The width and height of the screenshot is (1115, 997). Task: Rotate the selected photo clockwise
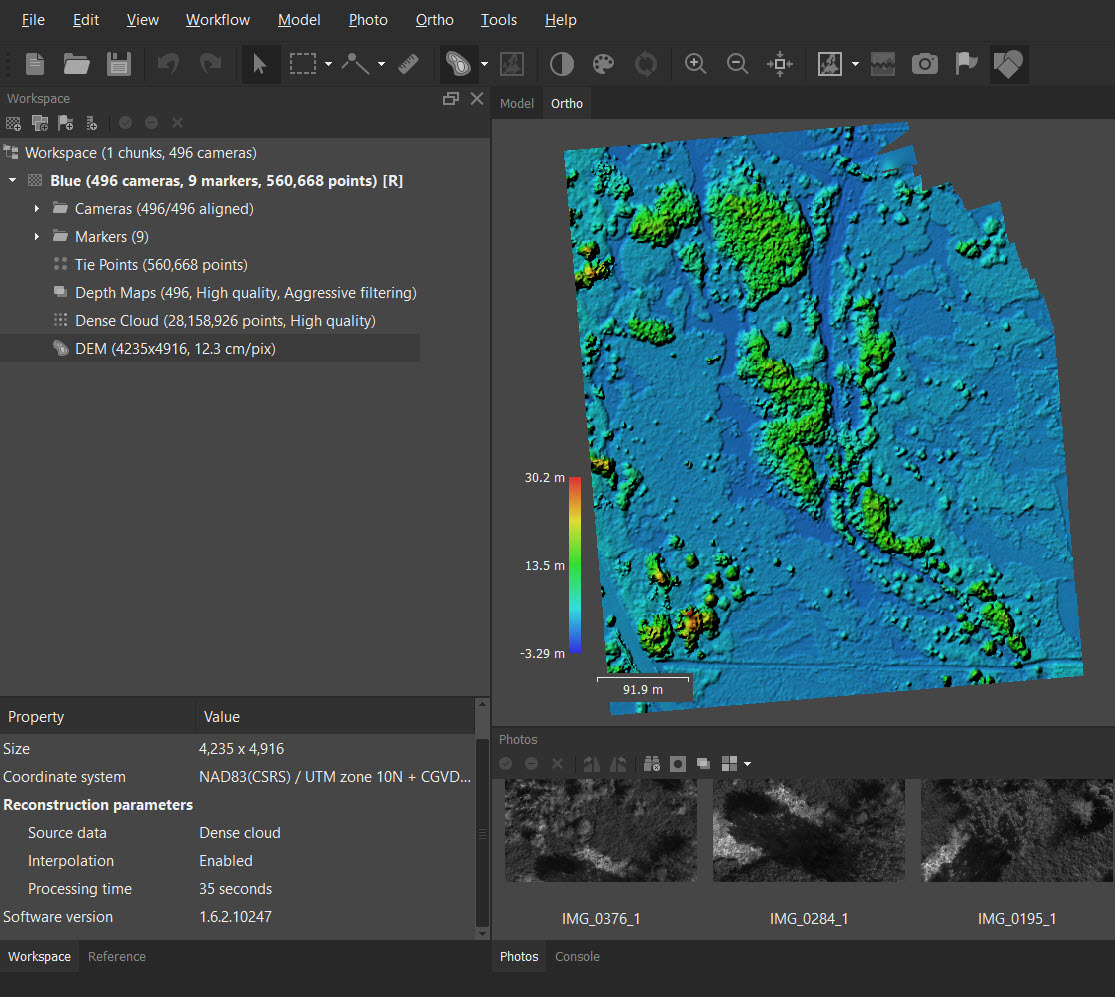click(592, 764)
